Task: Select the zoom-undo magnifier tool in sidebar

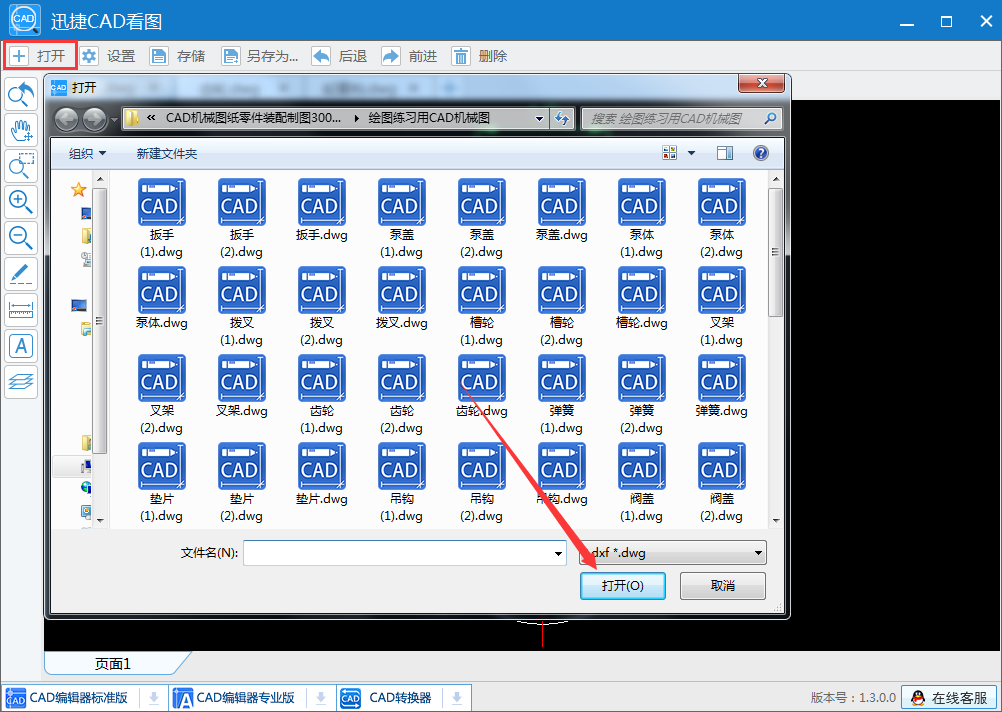Action: pos(21,95)
